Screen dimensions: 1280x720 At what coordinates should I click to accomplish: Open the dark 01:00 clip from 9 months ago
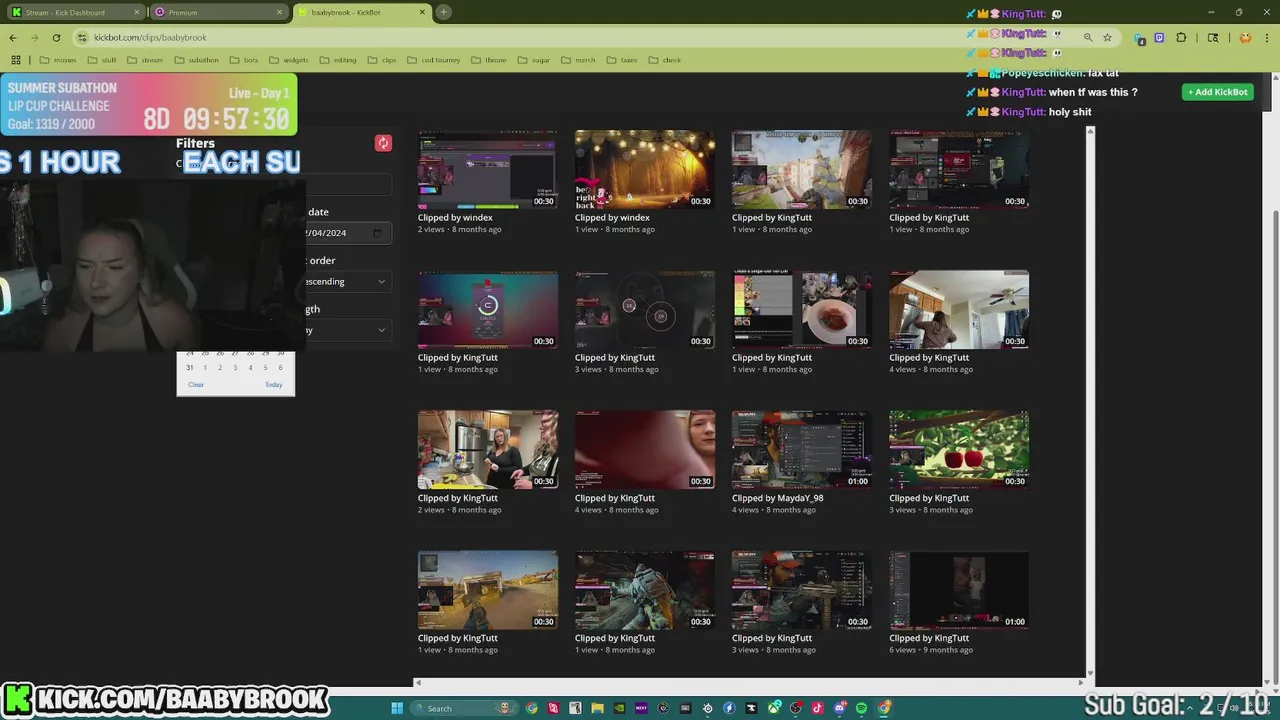[x=959, y=590]
